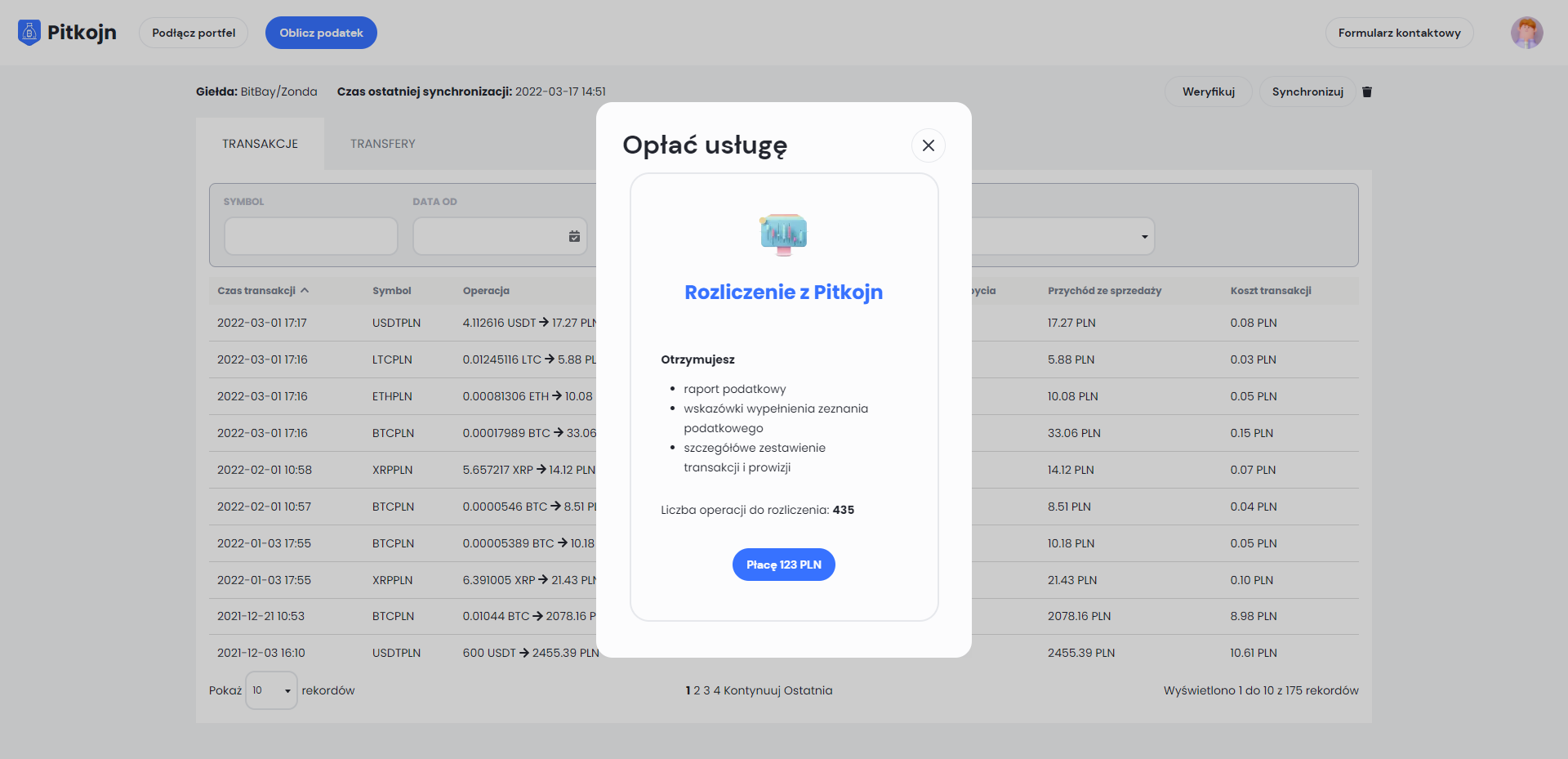Image resolution: width=1568 pixels, height=759 pixels.
Task: Click the Rozliczenie z Pitkojn heading
Action: 783,292
